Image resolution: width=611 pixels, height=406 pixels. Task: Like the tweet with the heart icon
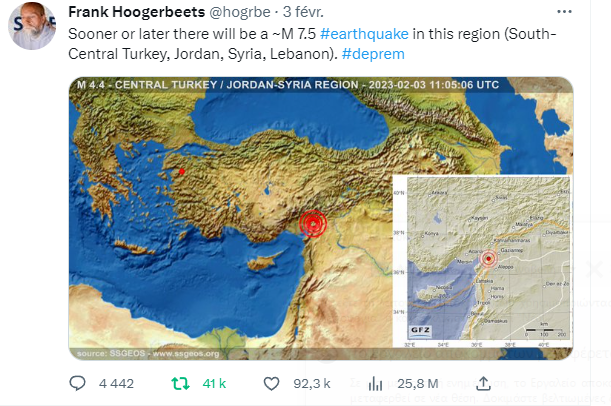tap(272, 383)
